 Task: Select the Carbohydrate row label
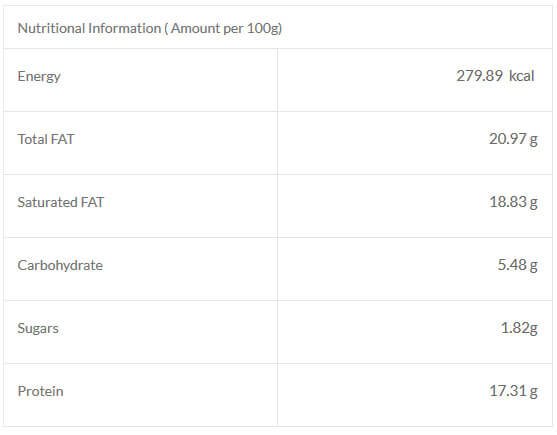click(x=60, y=265)
